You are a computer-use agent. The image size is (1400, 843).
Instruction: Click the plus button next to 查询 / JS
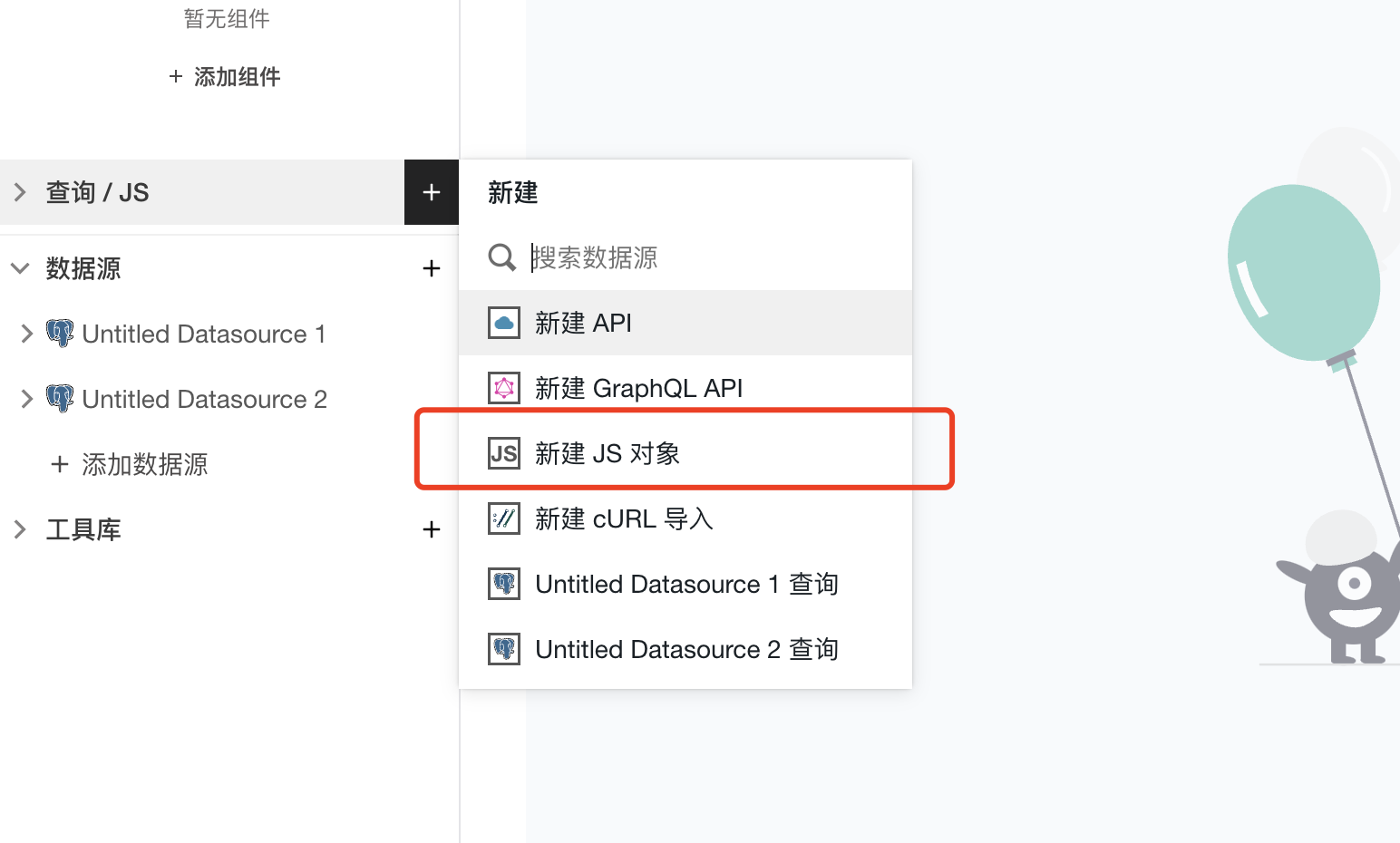click(432, 192)
